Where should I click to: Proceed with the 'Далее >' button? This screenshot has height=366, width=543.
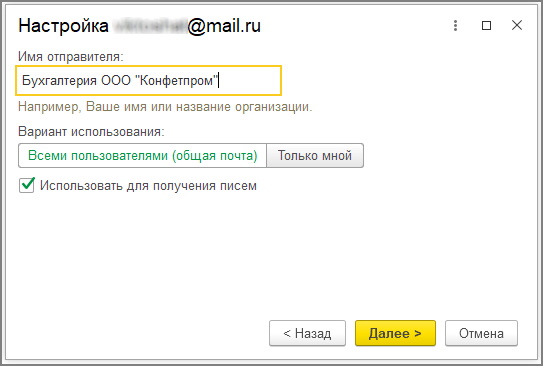(x=395, y=333)
